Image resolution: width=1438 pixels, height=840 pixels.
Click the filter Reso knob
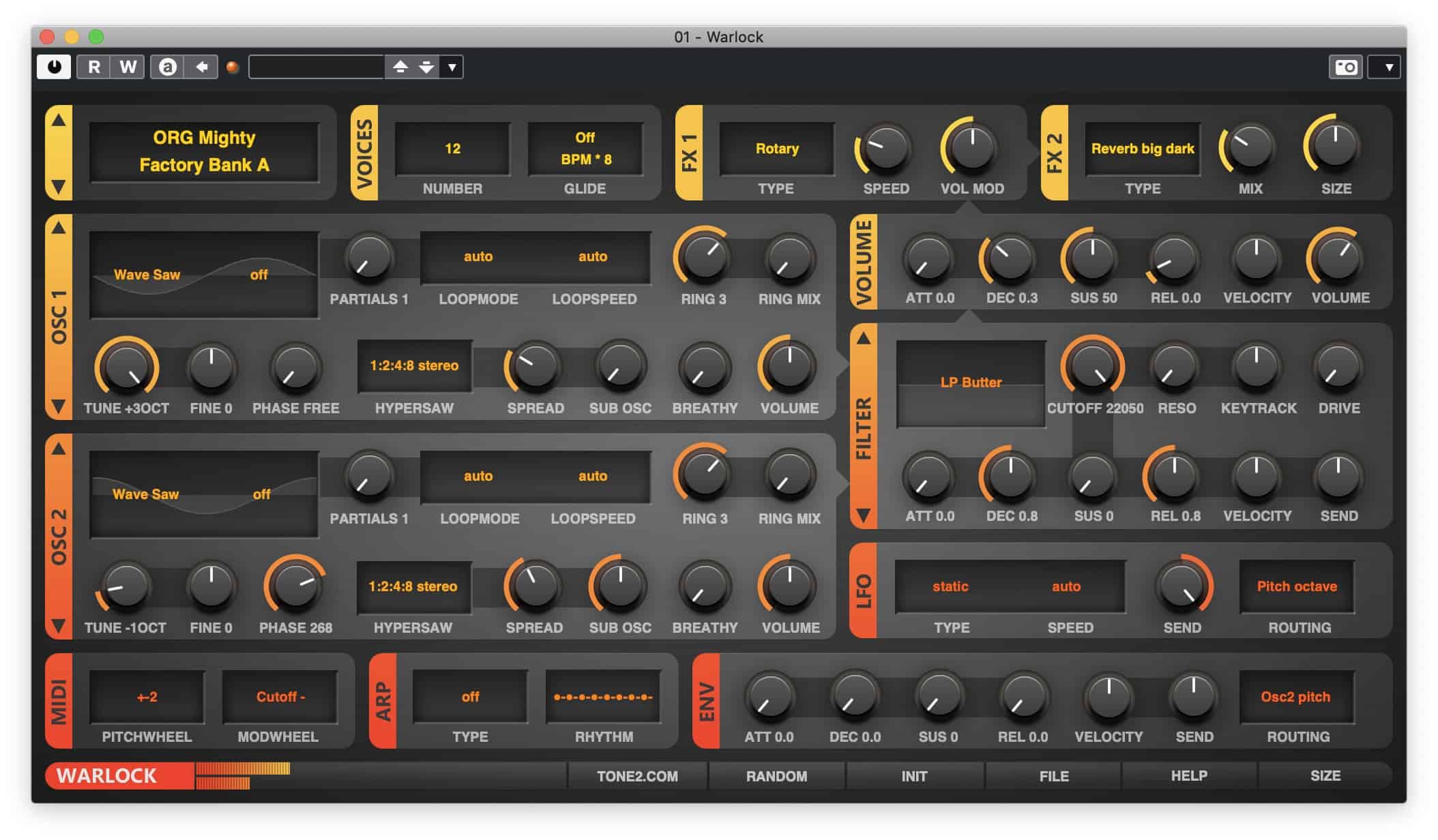pyautogui.click(x=1175, y=368)
